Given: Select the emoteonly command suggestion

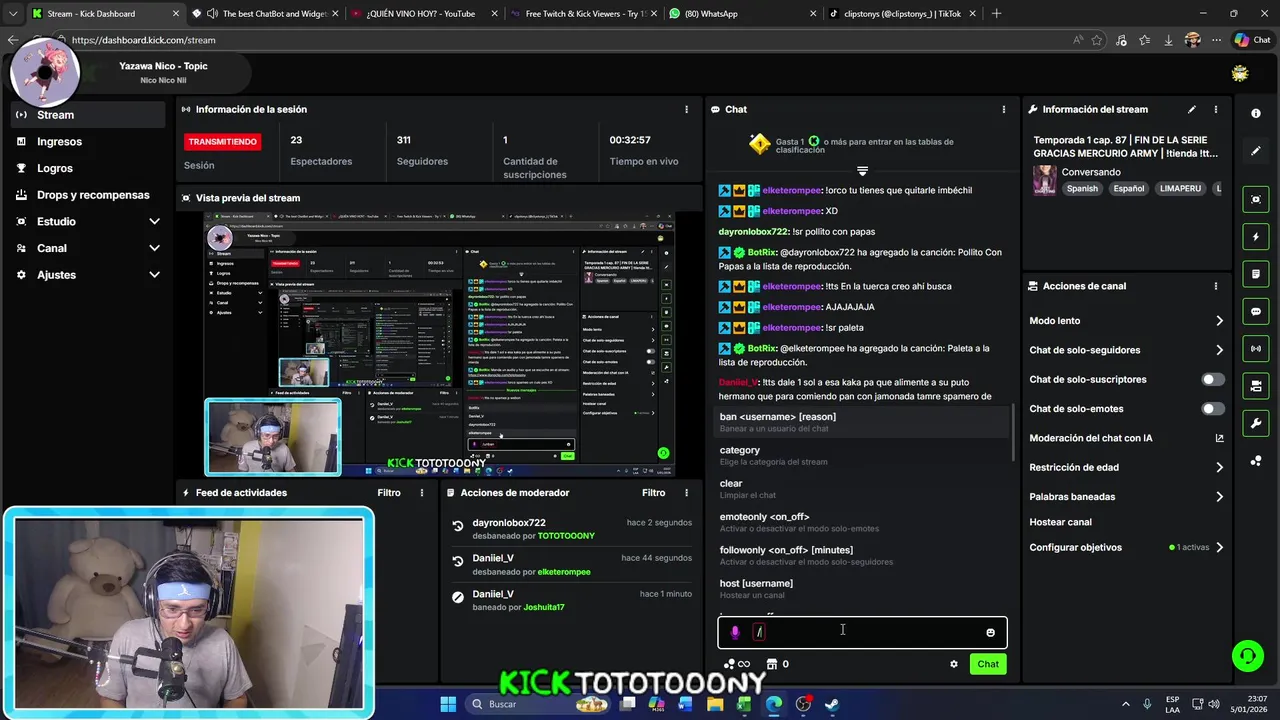Looking at the screenshot, I should coord(862,522).
